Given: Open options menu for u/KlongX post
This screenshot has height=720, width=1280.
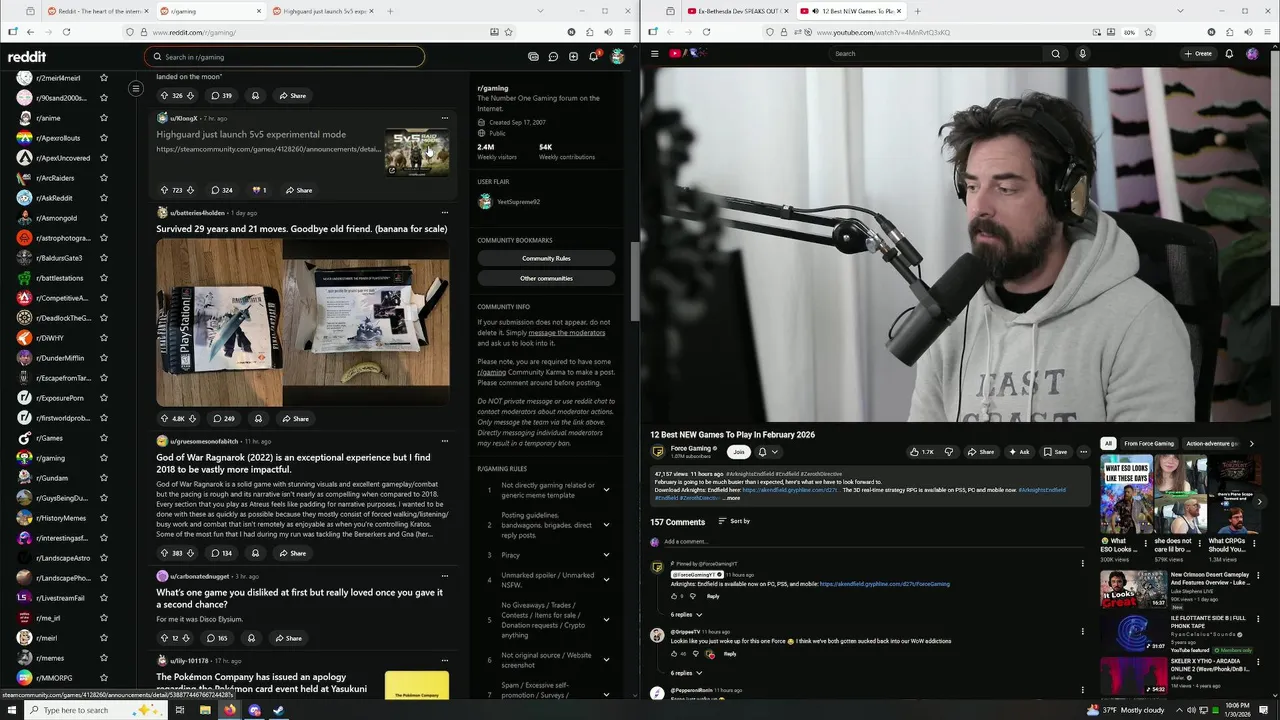Looking at the screenshot, I should (x=445, y=118).
